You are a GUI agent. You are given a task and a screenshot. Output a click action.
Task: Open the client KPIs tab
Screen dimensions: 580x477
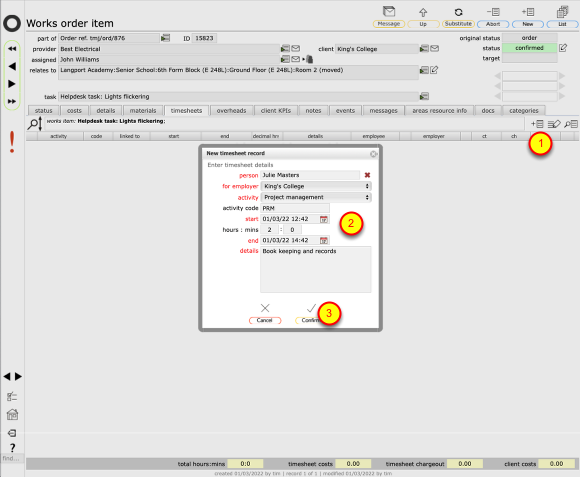276,111
